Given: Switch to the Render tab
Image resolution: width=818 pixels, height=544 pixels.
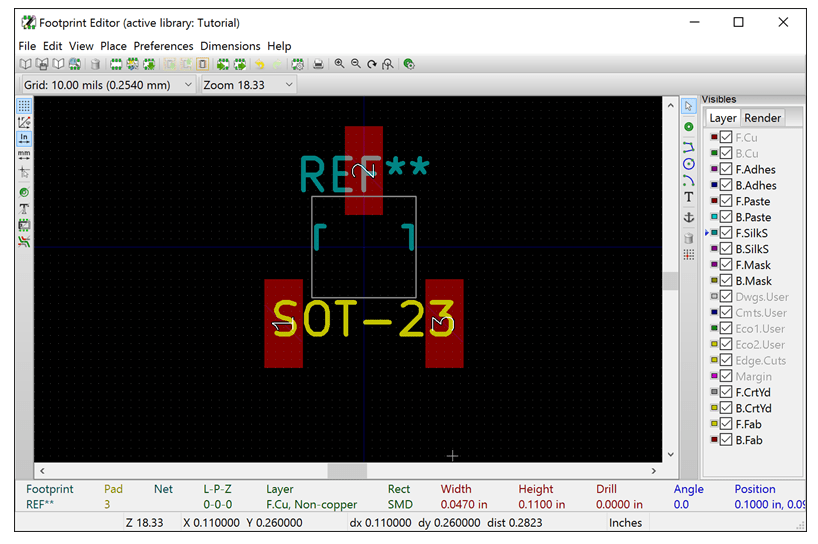Looking at the screenshot, I should click(x=762, y=118).
